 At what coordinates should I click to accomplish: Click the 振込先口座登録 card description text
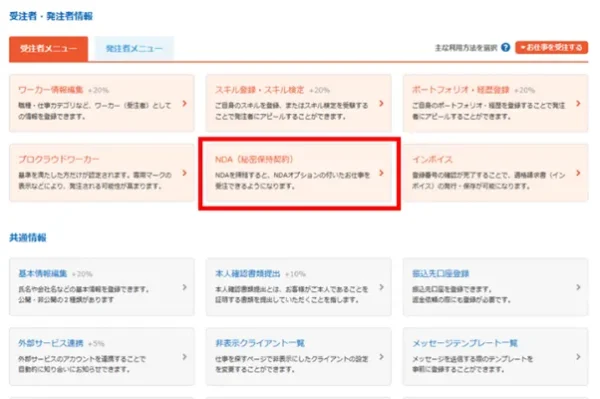coord(461,294)
